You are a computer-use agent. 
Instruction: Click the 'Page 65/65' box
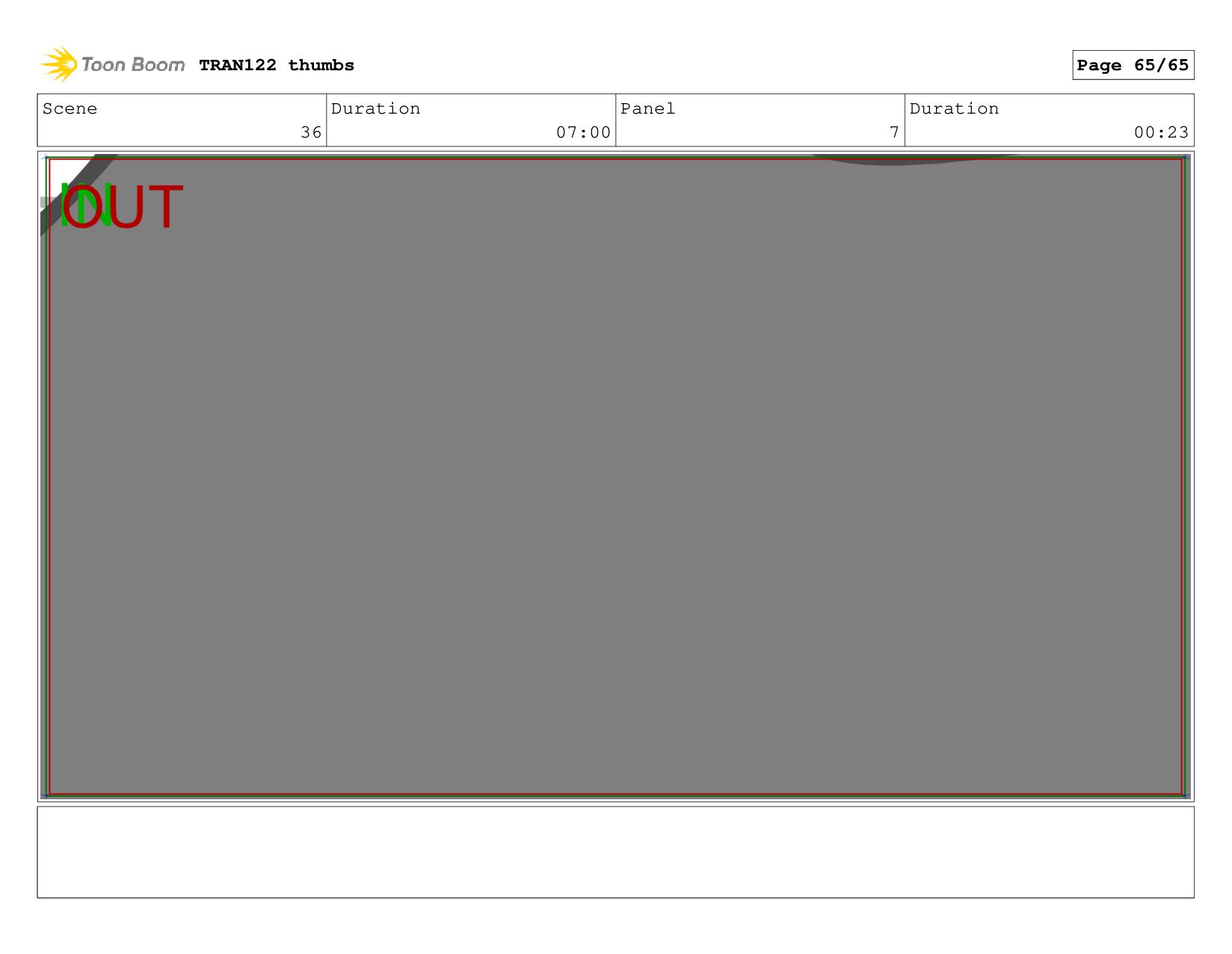(x=1133, y=65)
